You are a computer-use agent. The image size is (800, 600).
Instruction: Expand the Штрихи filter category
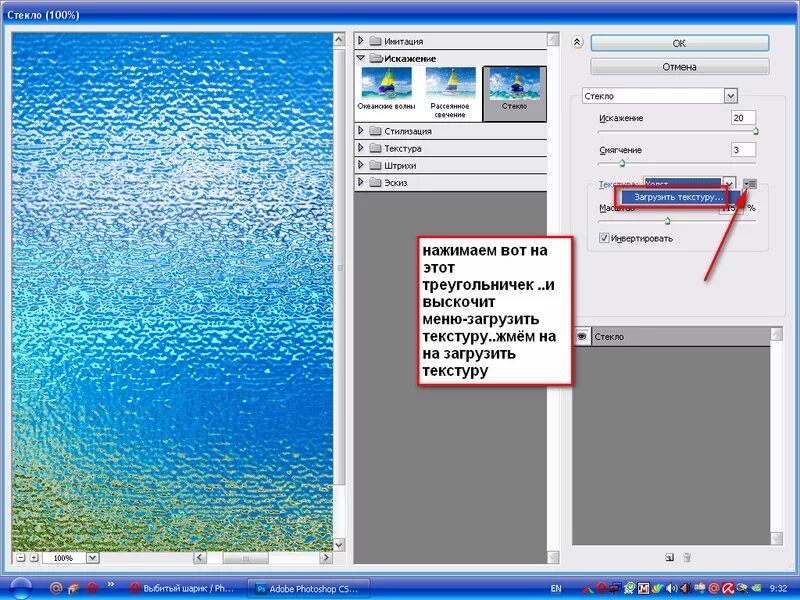pos(361,165)
